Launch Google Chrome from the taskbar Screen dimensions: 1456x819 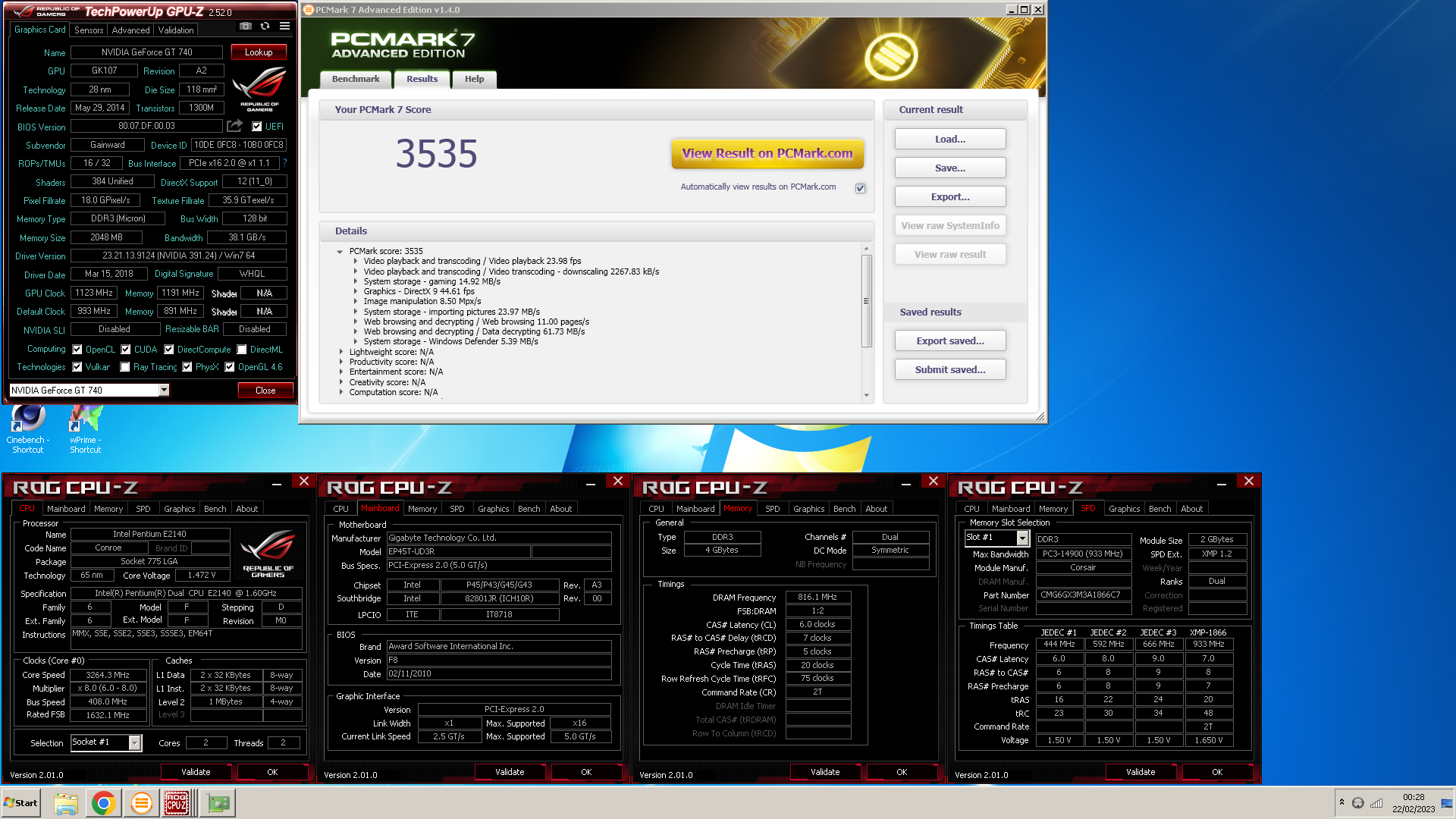pos(103,803)
